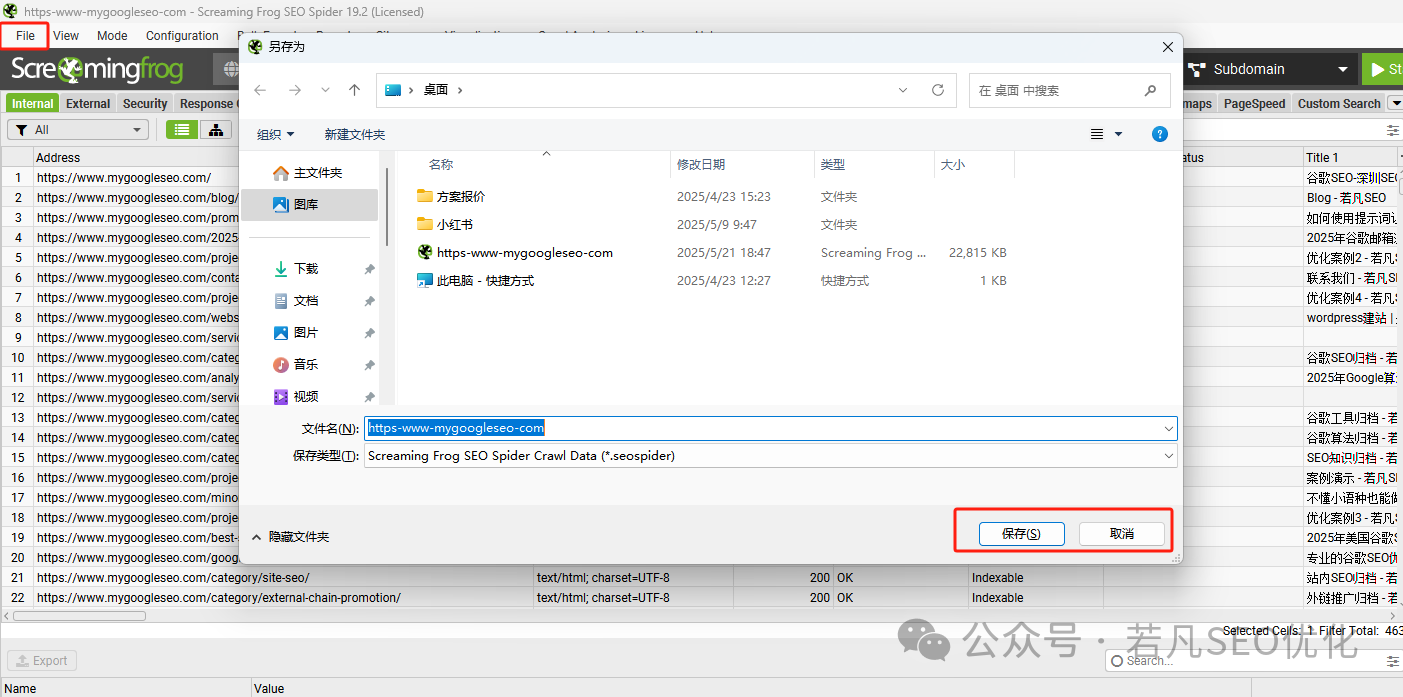Select the https-www-mygoogleseo-com crawl file
The height and width of the screenshot is (697, 1403).
[x=525, y=252]
